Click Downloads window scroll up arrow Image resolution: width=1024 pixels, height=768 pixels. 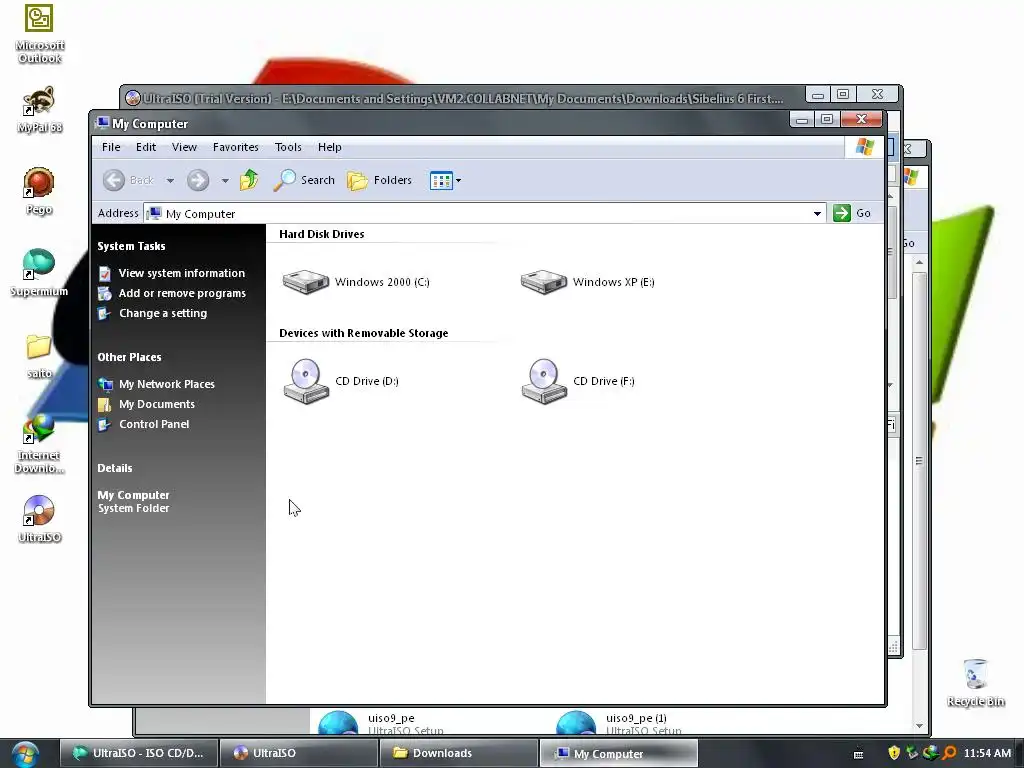click(920, 262)
